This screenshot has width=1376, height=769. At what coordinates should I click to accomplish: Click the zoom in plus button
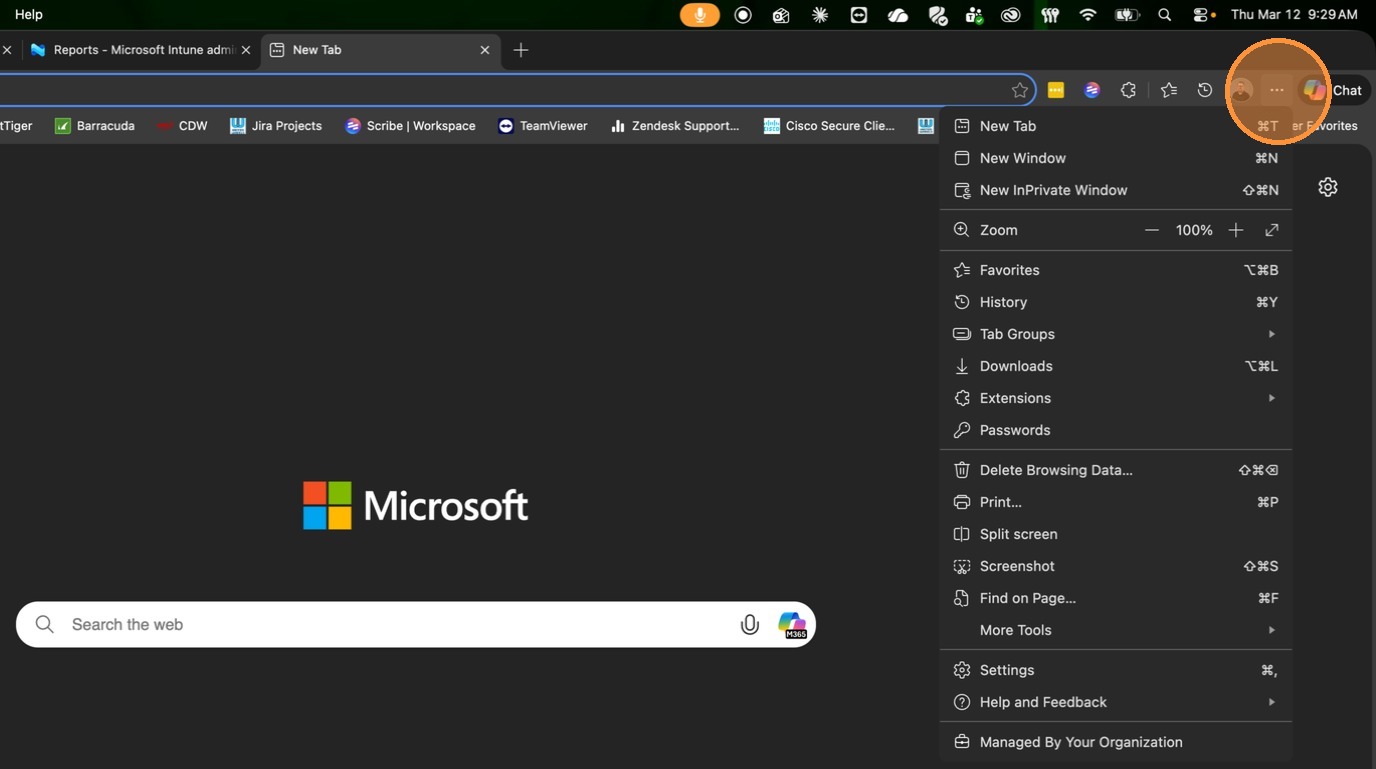pyautogui.click(x=1236, y=230)
